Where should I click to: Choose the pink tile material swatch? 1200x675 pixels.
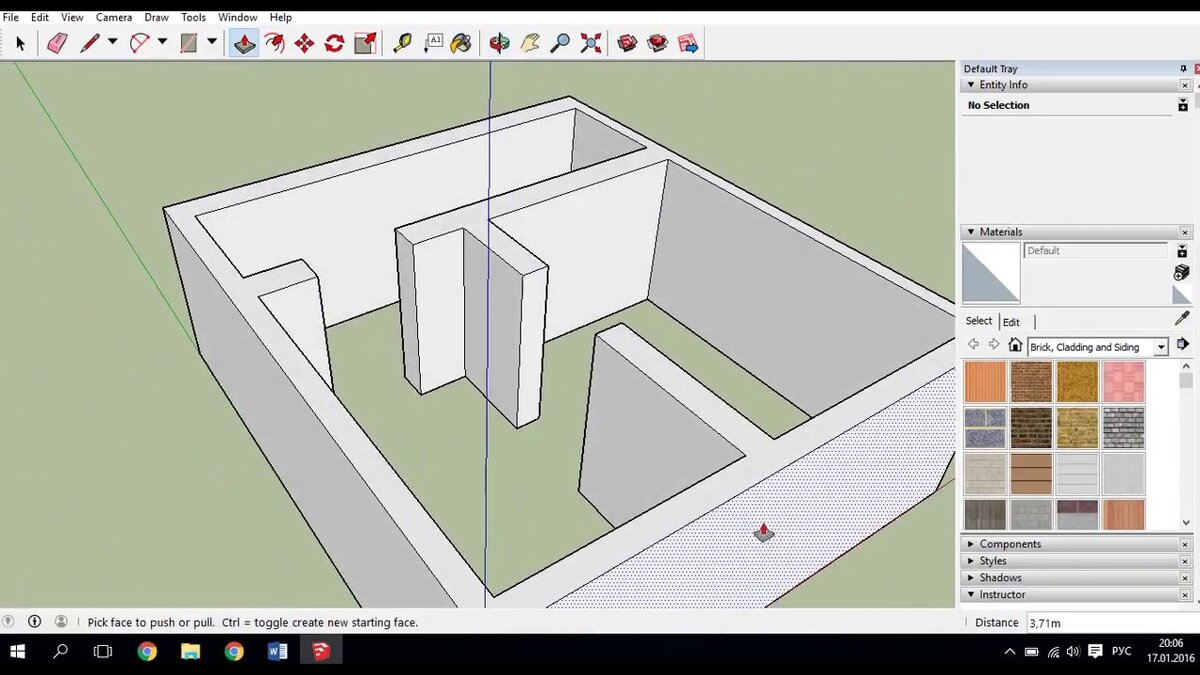[x=1123, y=382]
